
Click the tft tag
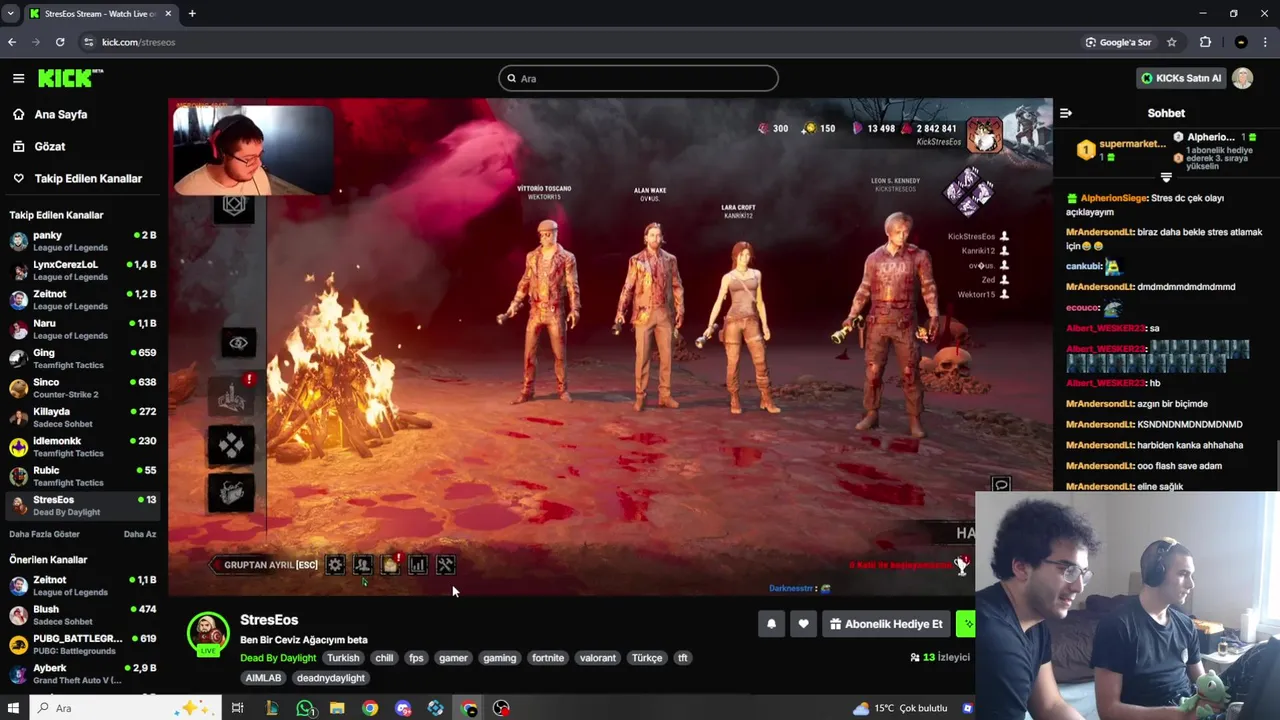click(x=683, y=658)
